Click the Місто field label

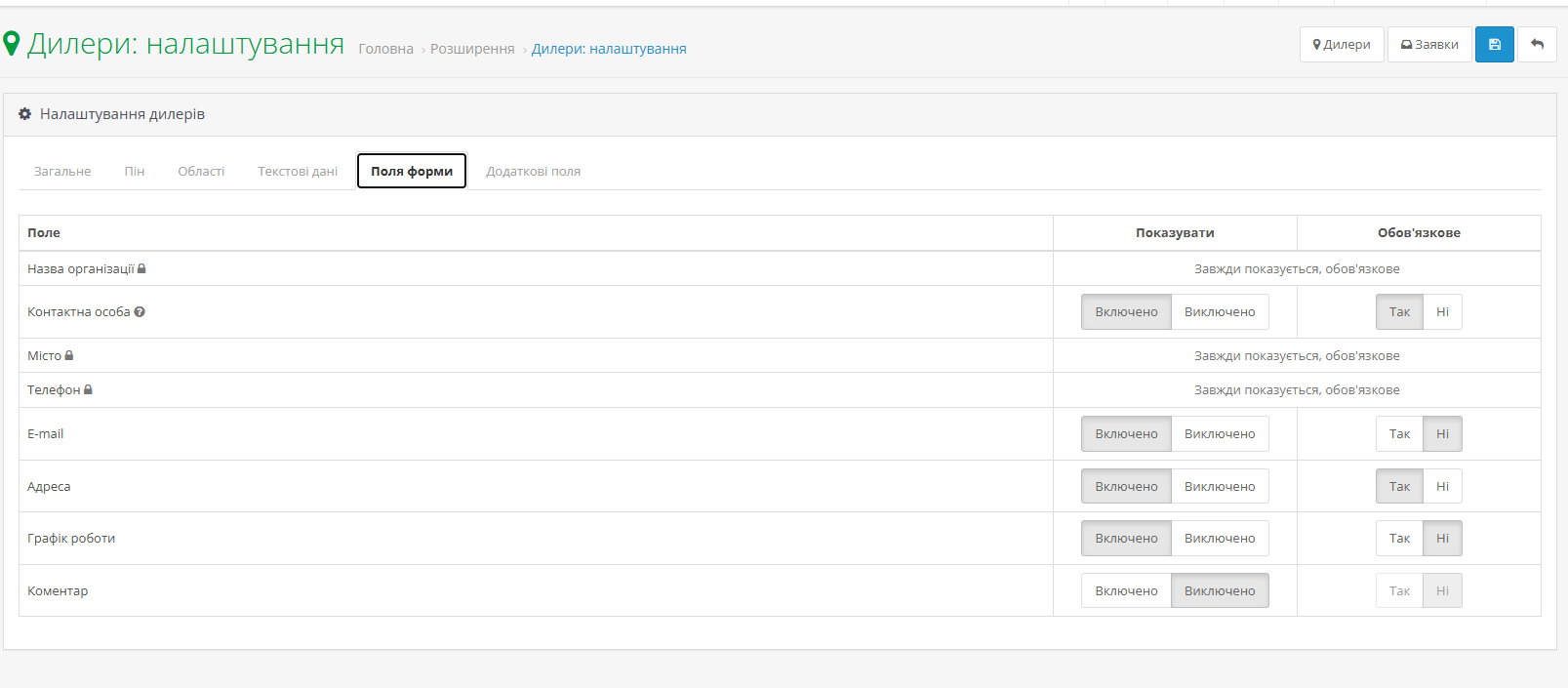coord(44,355)
